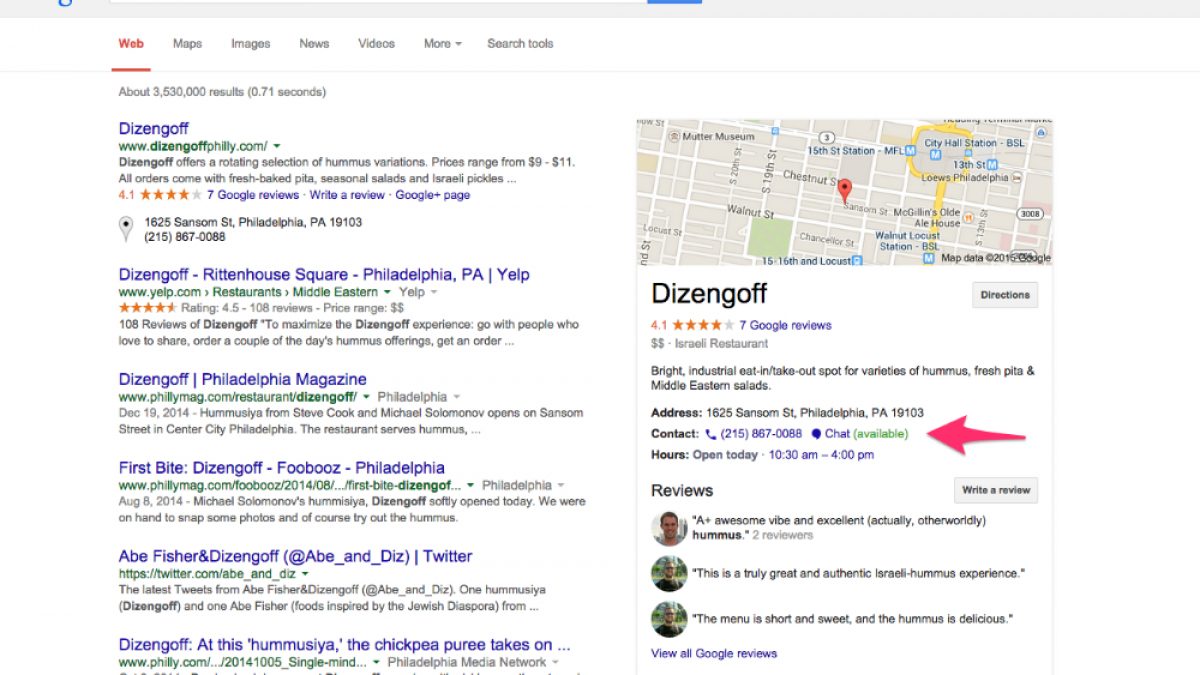Click the star rating in knowledge panel
1200x675 pixels.
[703, 325]
